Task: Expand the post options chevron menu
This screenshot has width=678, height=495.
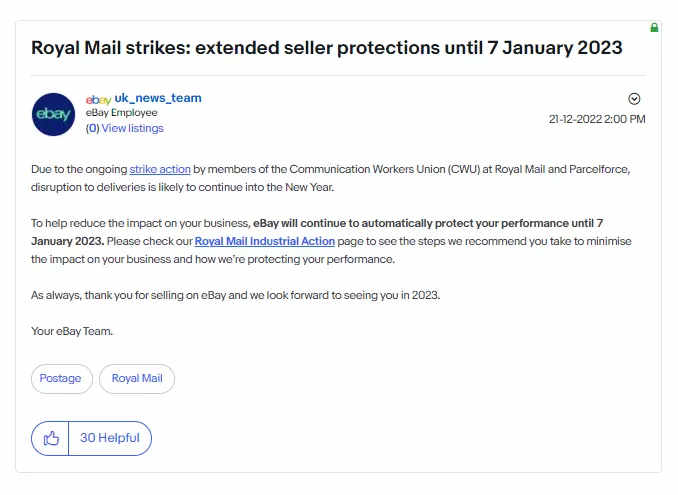Action: coord(634,99)
